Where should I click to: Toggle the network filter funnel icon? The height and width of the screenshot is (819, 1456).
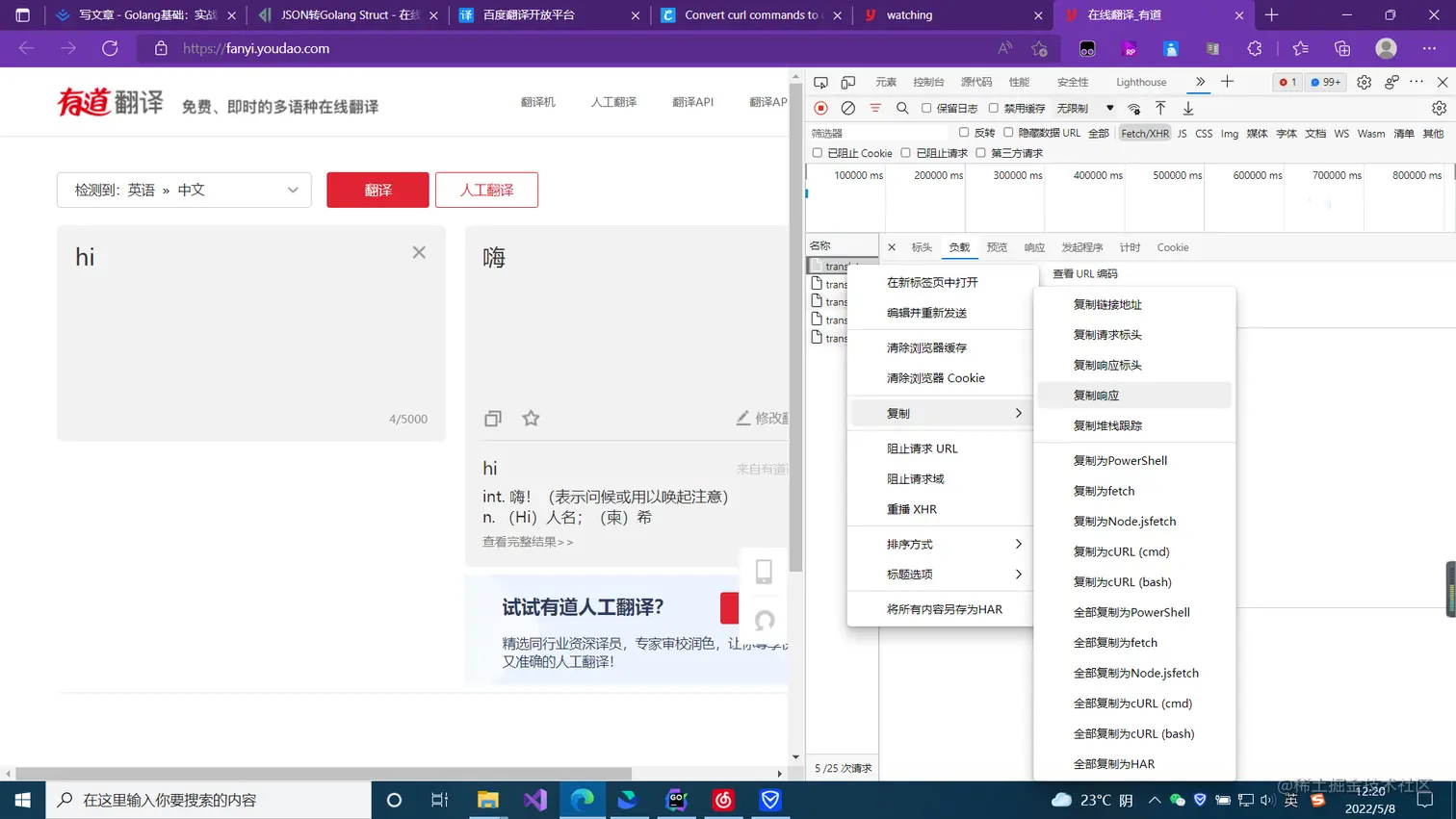[x=875, y=108]
